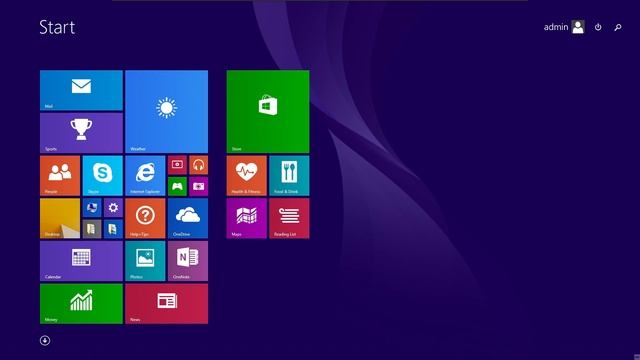Open the Desktop tile
Screen dimensions: 640x360
tap(60, 218)
